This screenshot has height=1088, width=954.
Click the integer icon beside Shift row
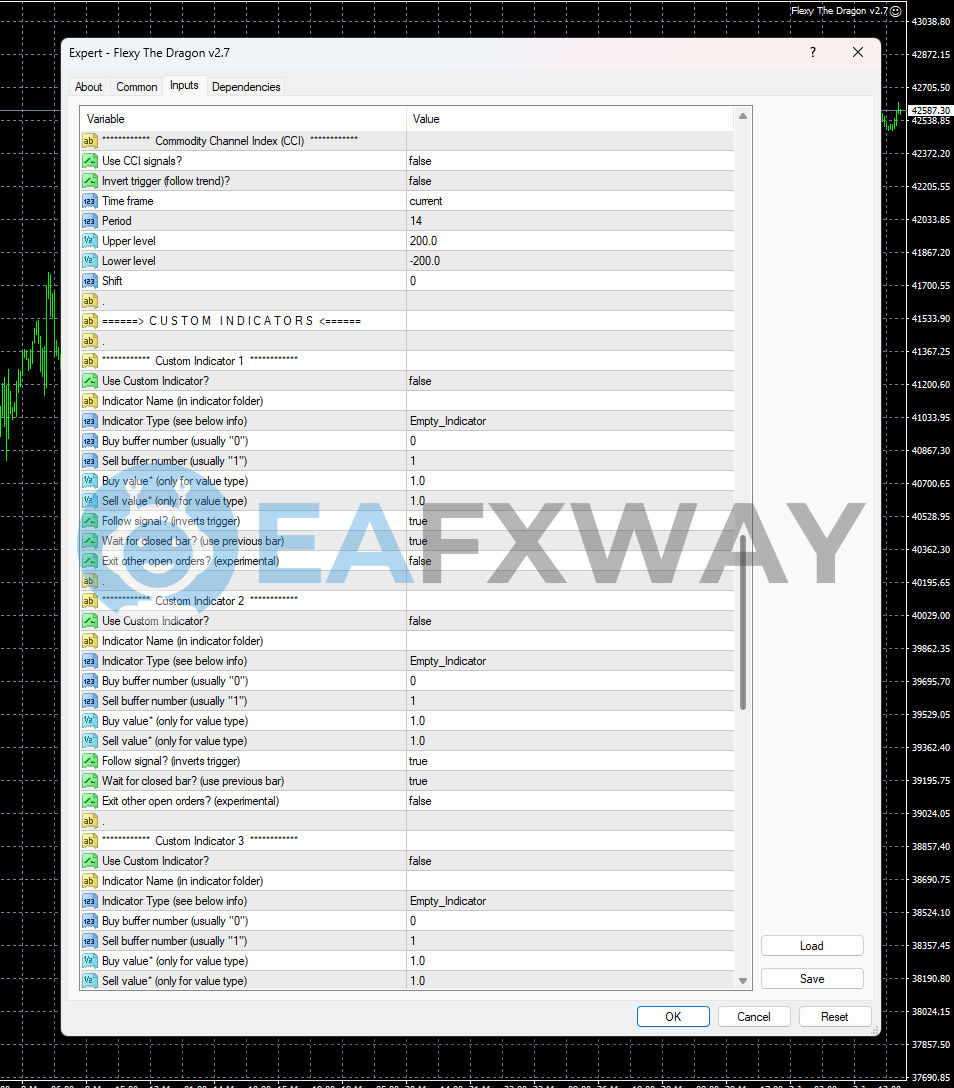tap(89, 281)
